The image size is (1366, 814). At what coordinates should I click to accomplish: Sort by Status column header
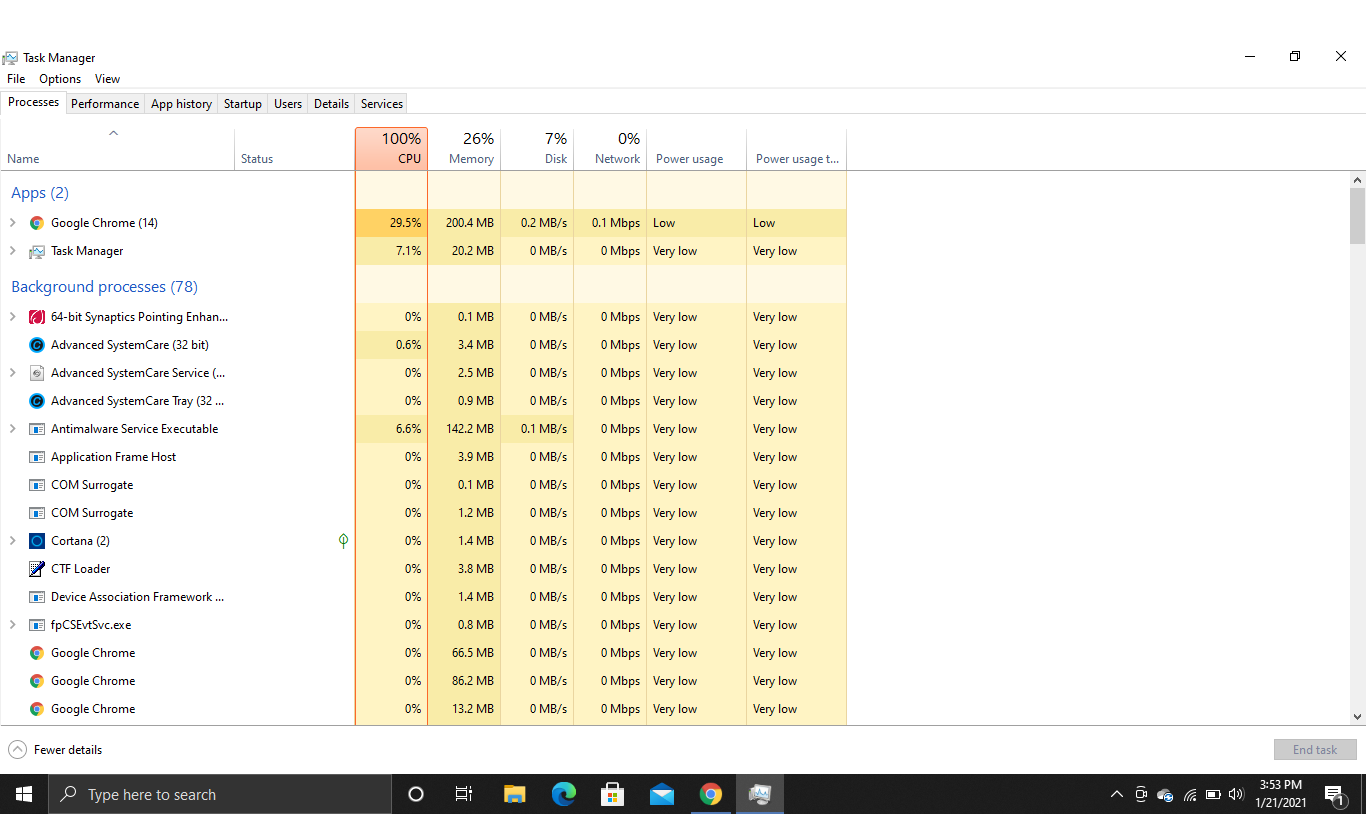pos(294,149)
